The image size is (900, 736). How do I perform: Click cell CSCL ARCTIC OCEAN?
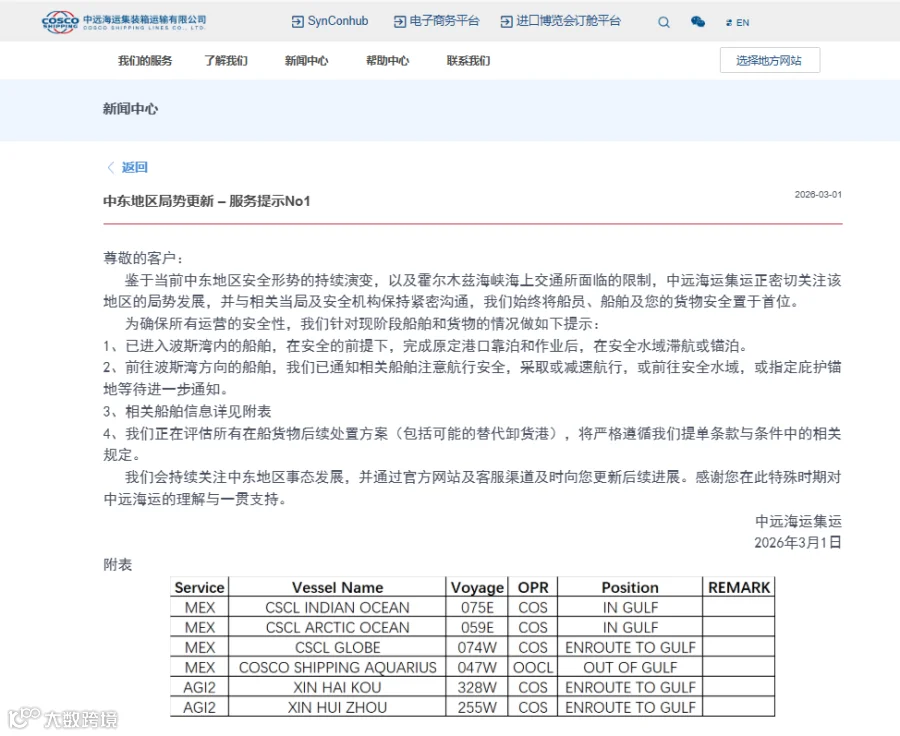pos(337,627)
